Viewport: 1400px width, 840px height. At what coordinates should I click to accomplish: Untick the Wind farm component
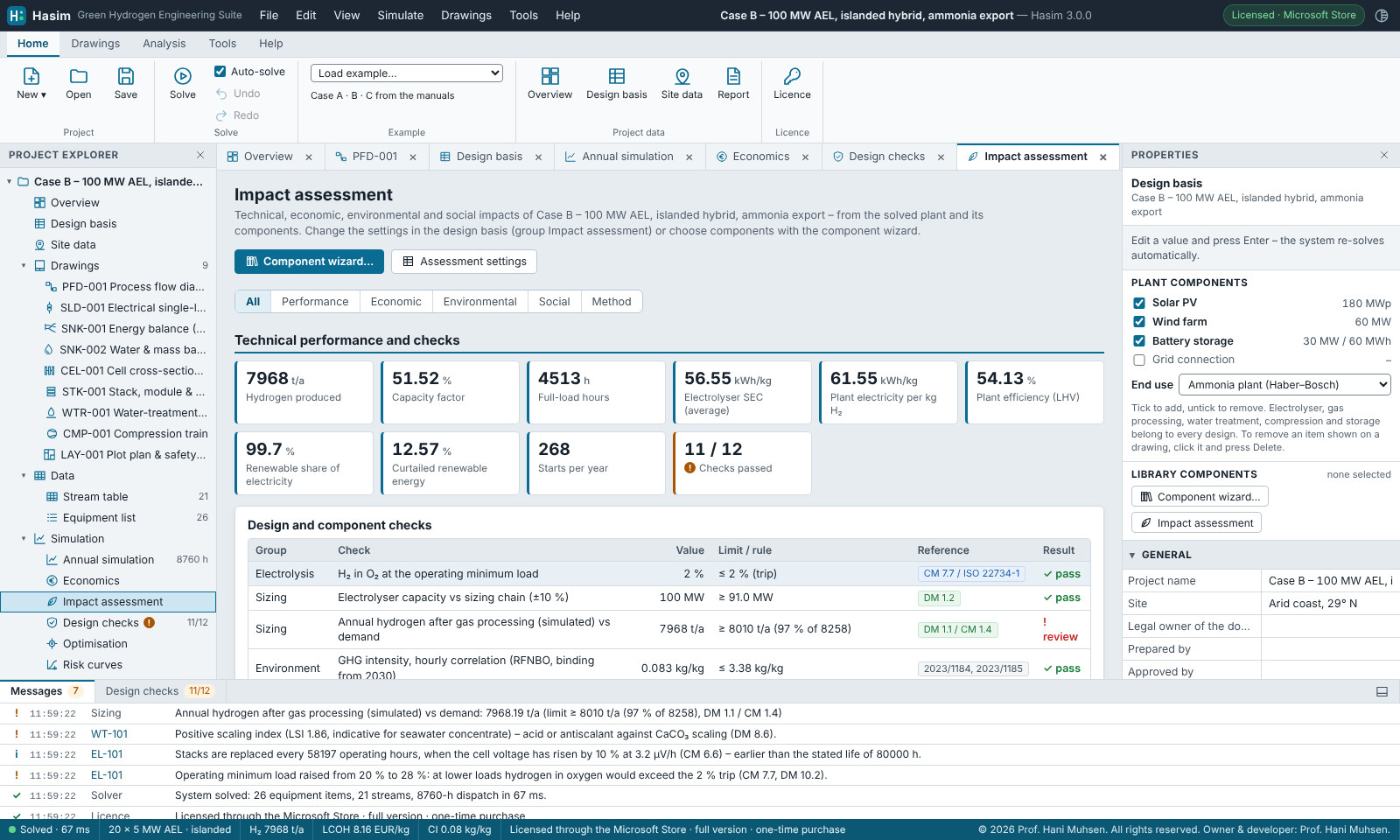pos(1139,322)
